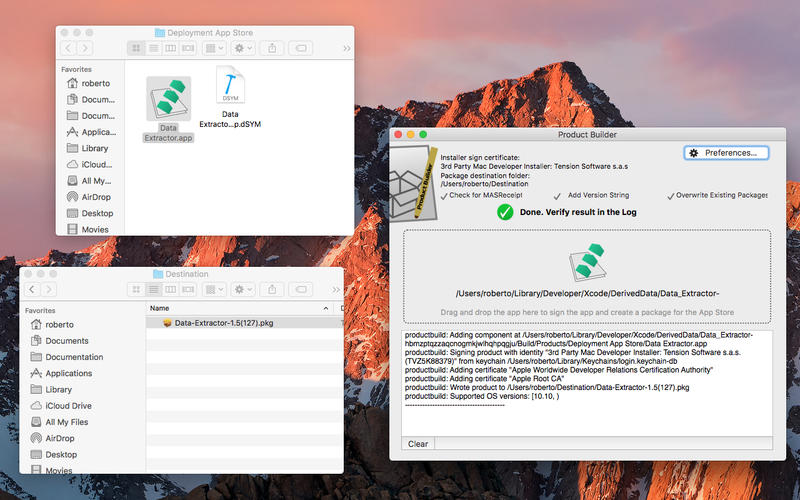The height and width of the screenshot is (500, 800).
Task: Toggle Check for MASReceipt option
Action: (x=481, y=195)
